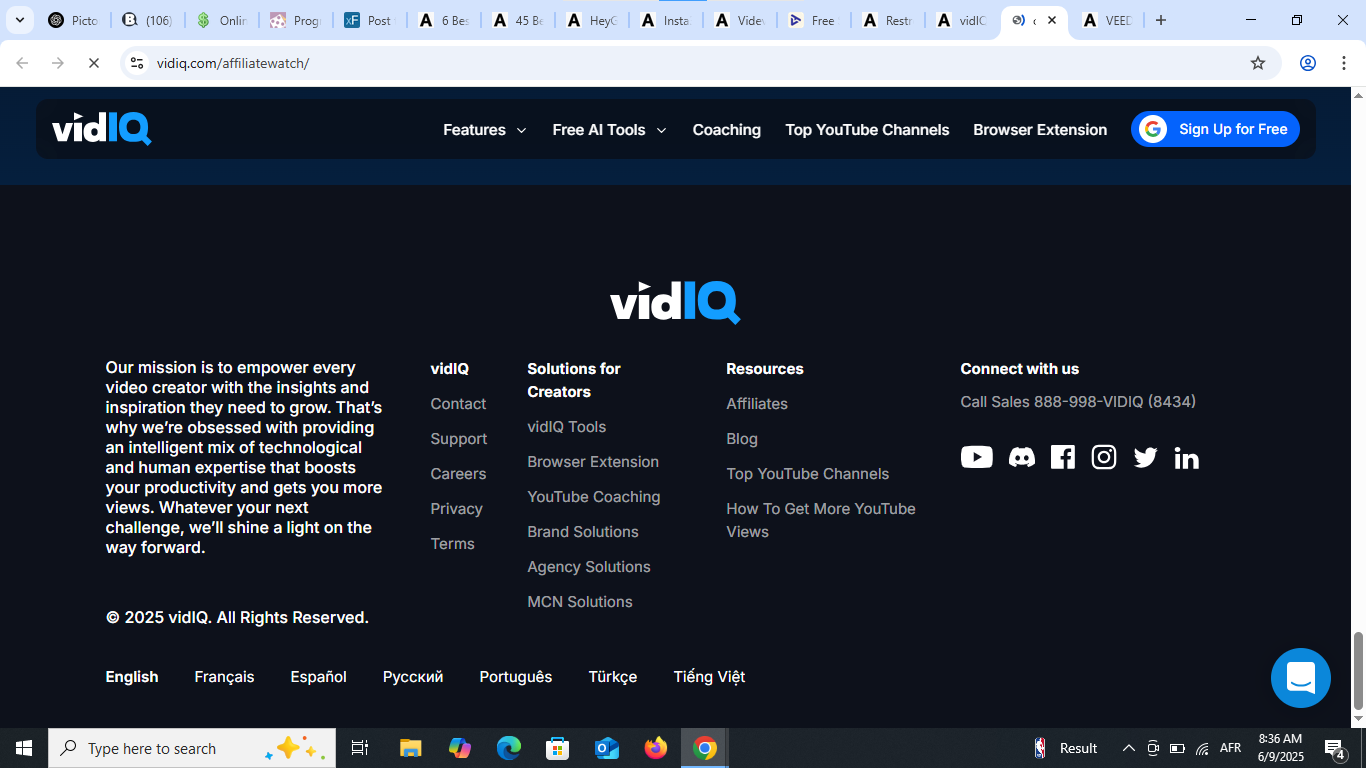The height and width of the screenshot is (768, 1366).
Task: Open Chrome three-dot menu
Action: click(1342, 63)
